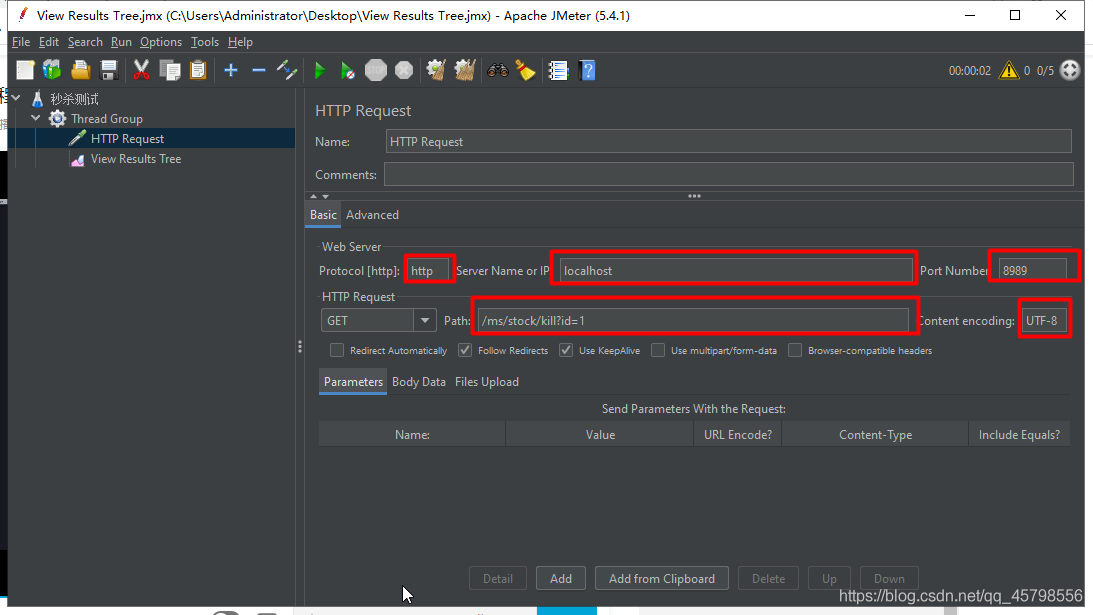Image resolution: width=1093 pixels, height=615 pixels.
Task: Click the Protocol field containing http
Action: coord(428,271)
